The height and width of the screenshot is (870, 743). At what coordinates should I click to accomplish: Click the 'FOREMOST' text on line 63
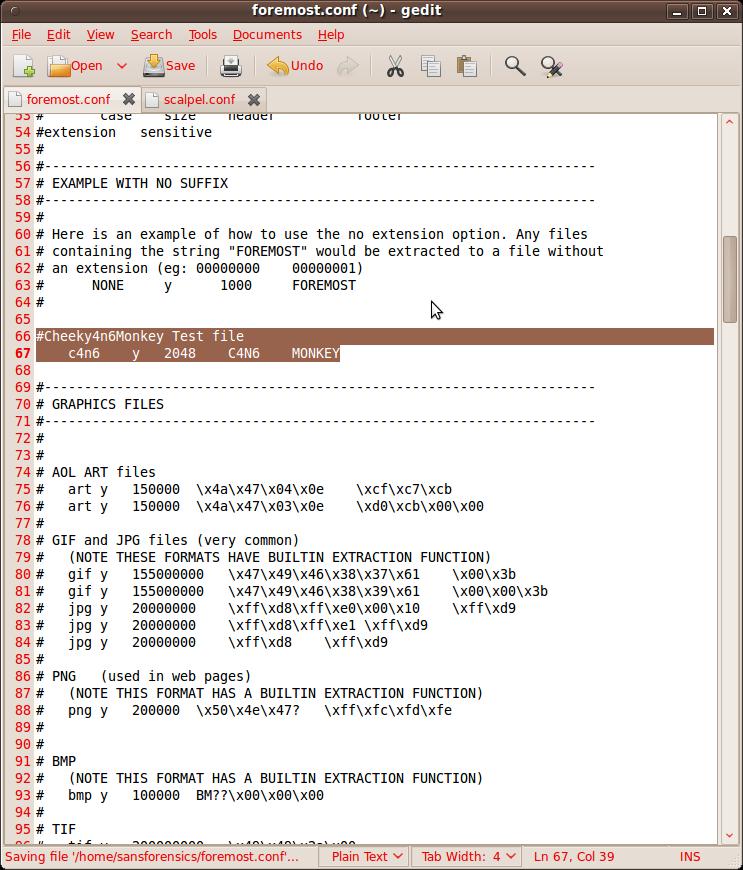pyautogui.click(x=324, y=285)
